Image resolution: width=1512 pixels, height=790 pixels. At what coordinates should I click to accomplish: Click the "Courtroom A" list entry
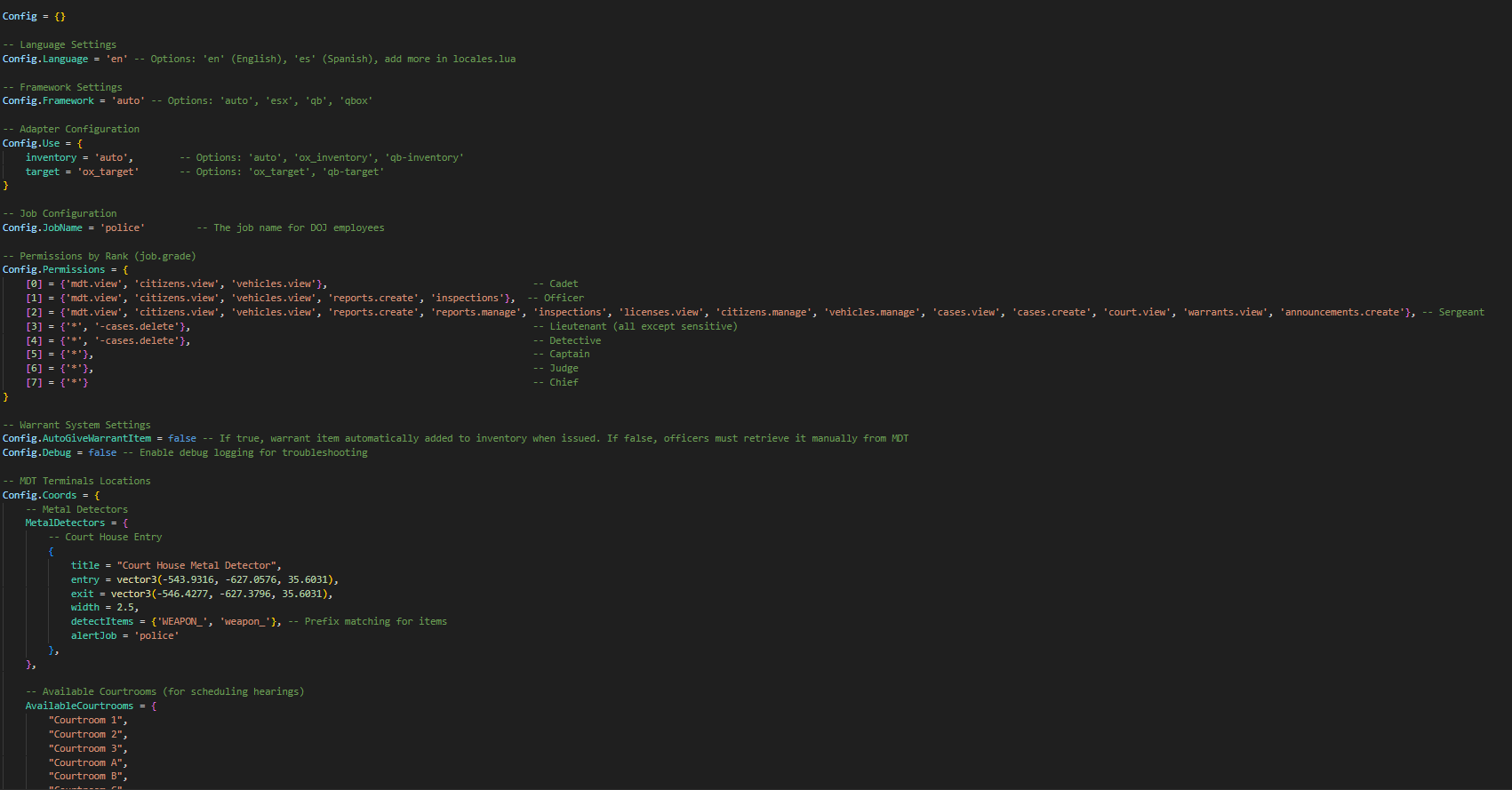(x=88, y=762)
